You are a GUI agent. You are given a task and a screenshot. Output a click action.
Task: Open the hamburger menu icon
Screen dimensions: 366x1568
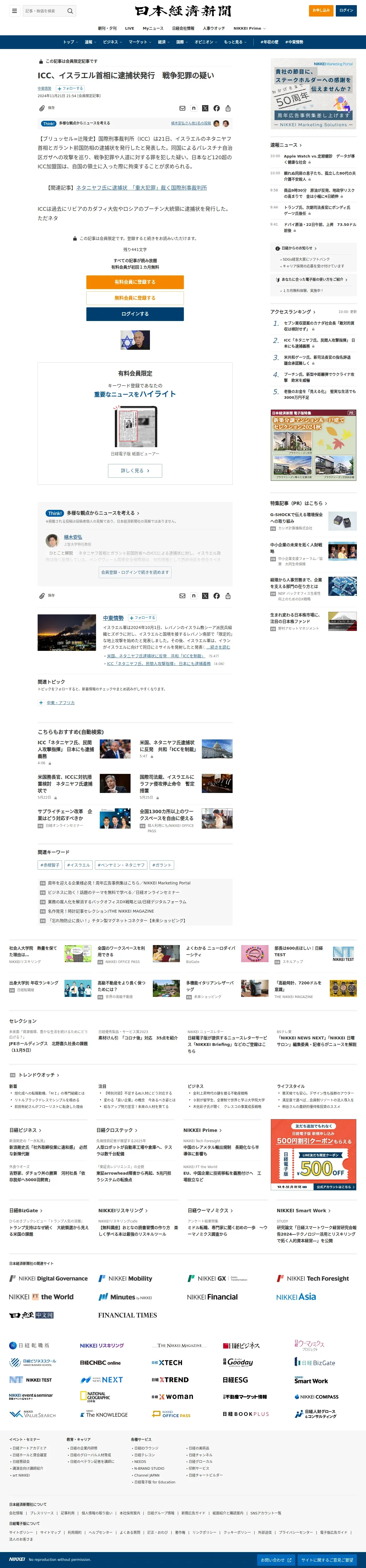click(x=14, y=10)
